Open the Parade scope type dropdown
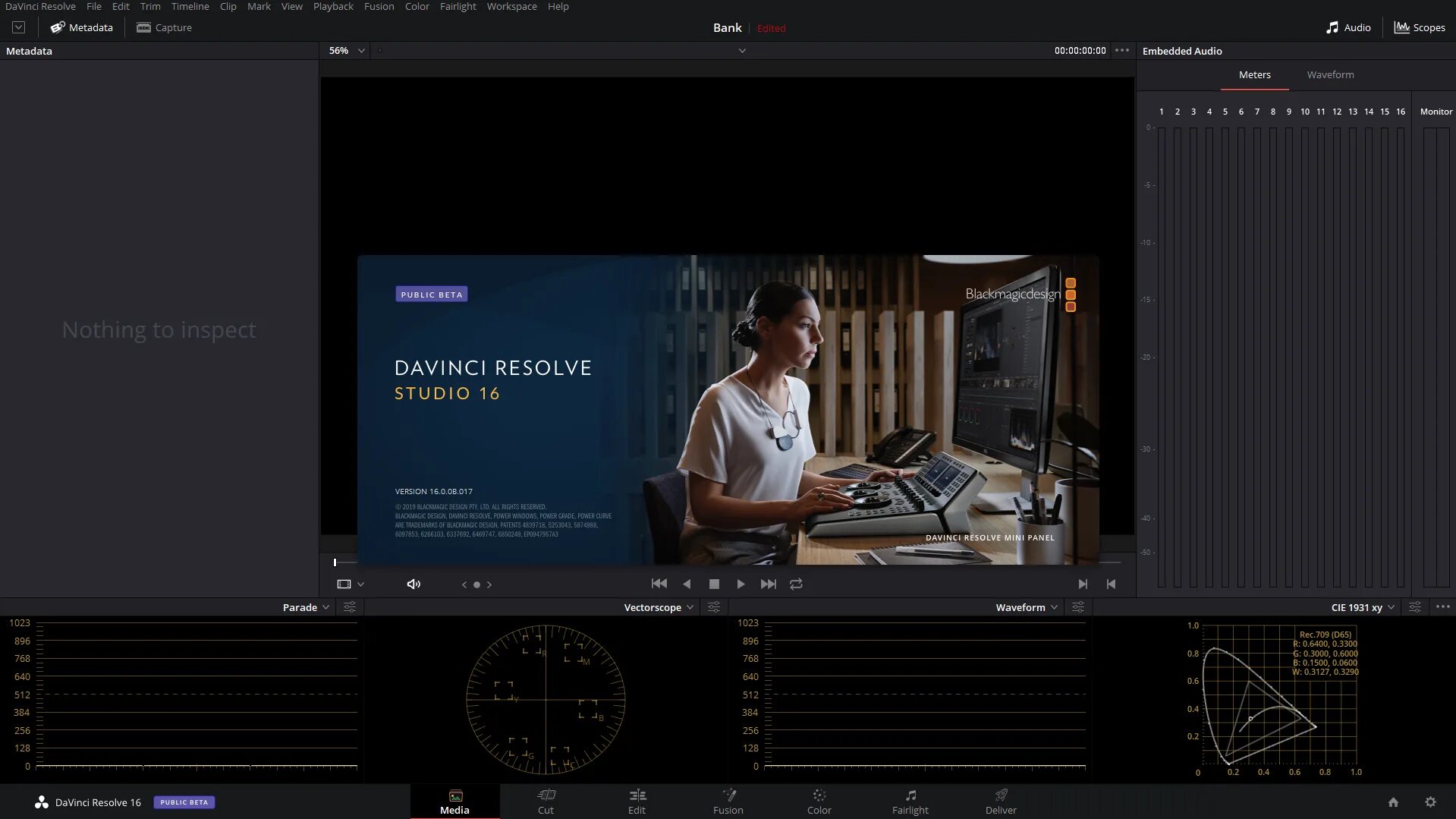 click(x=306, y=607)
